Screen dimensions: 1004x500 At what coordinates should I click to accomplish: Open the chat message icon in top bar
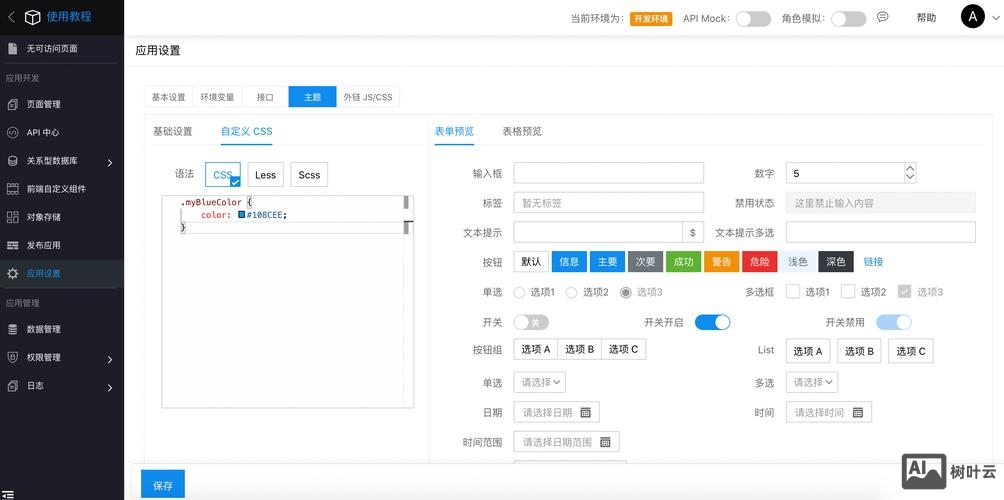click(883, 17)
